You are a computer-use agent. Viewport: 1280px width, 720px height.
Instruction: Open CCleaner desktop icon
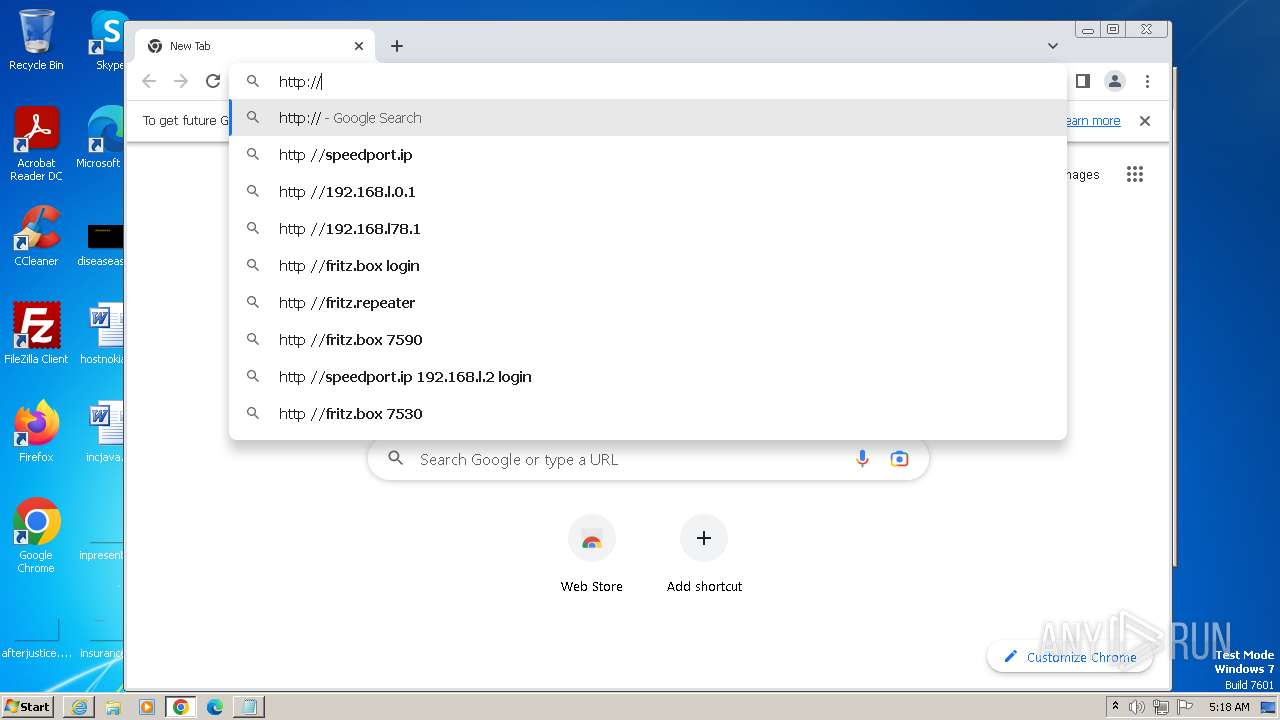pos(36,237)
